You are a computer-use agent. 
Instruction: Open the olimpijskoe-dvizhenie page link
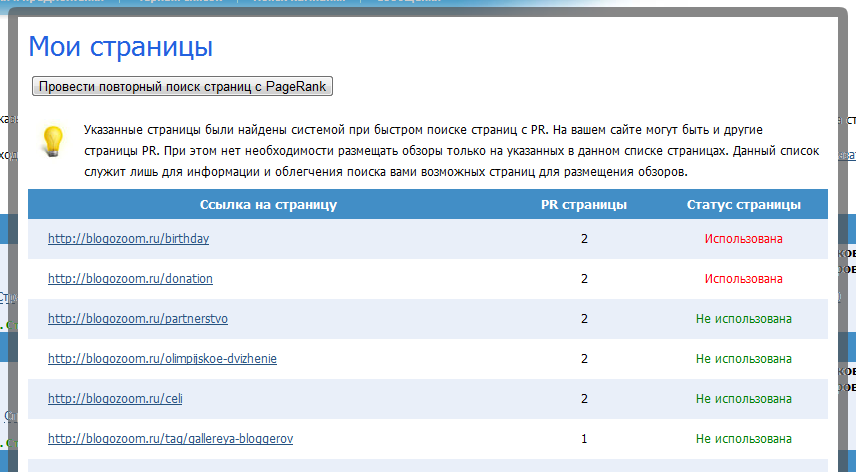[162, 359]
